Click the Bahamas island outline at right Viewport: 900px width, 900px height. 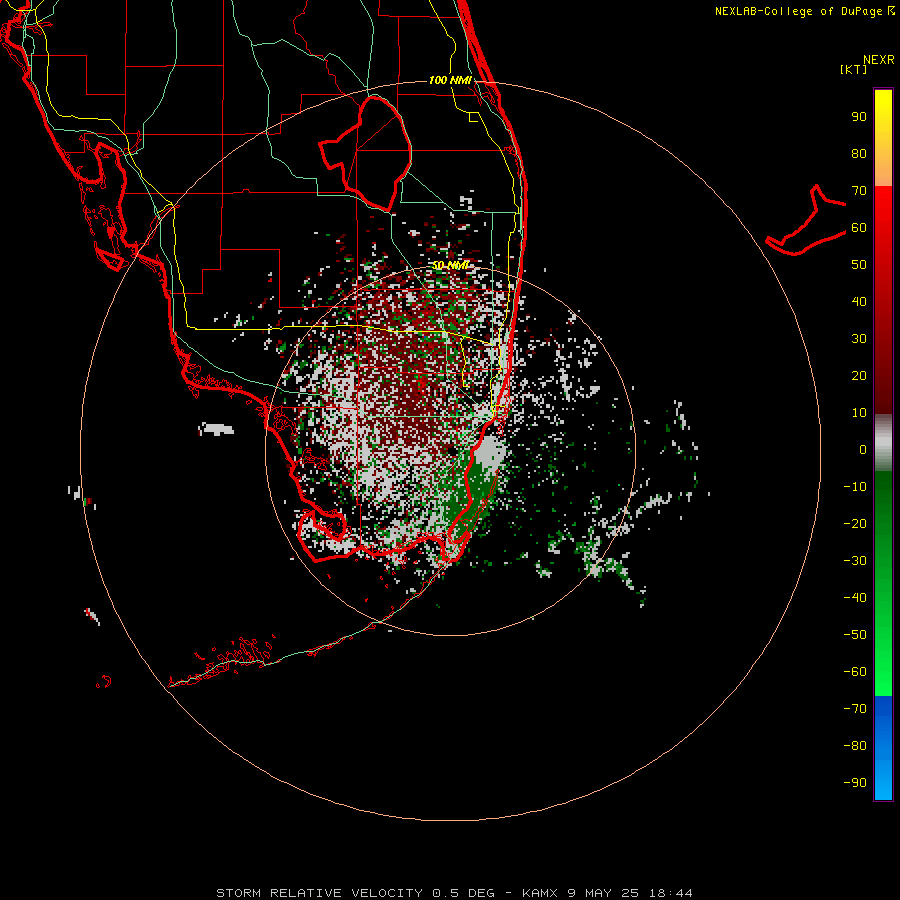click(x=806, y=222)
